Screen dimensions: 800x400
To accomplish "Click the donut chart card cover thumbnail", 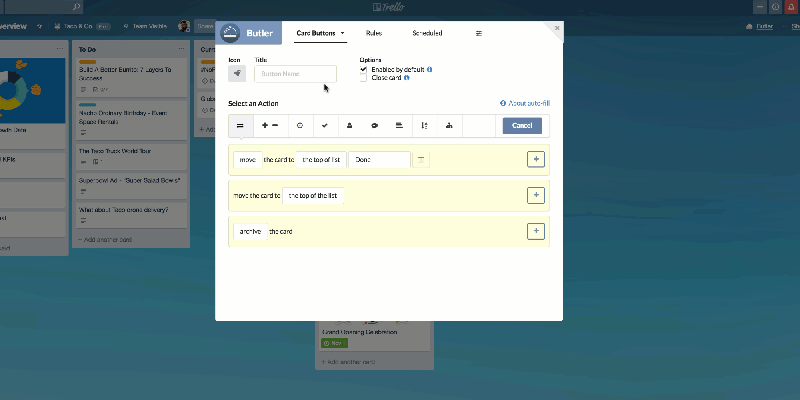I will 32,91.
